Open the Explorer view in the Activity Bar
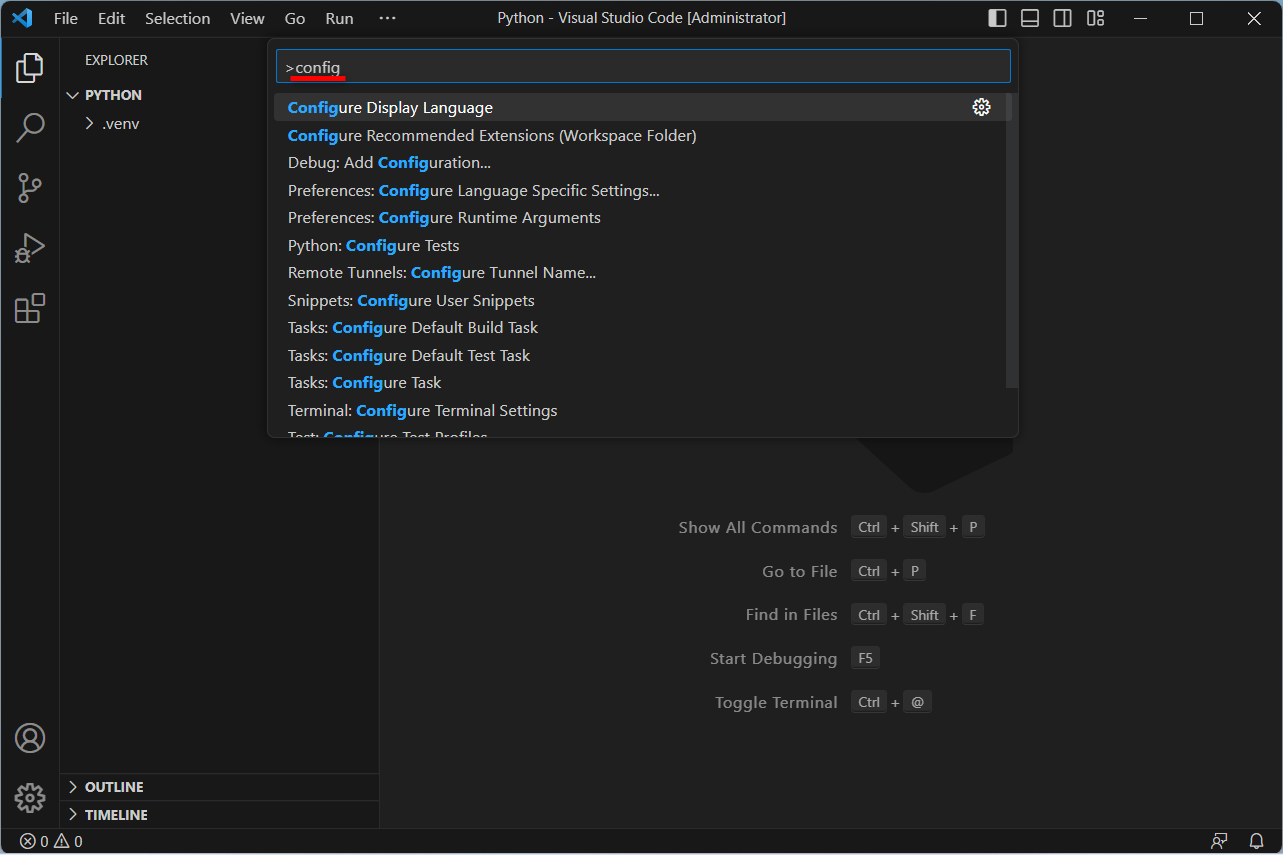Viewport: 1283px width, 855px height. (29, 67)
